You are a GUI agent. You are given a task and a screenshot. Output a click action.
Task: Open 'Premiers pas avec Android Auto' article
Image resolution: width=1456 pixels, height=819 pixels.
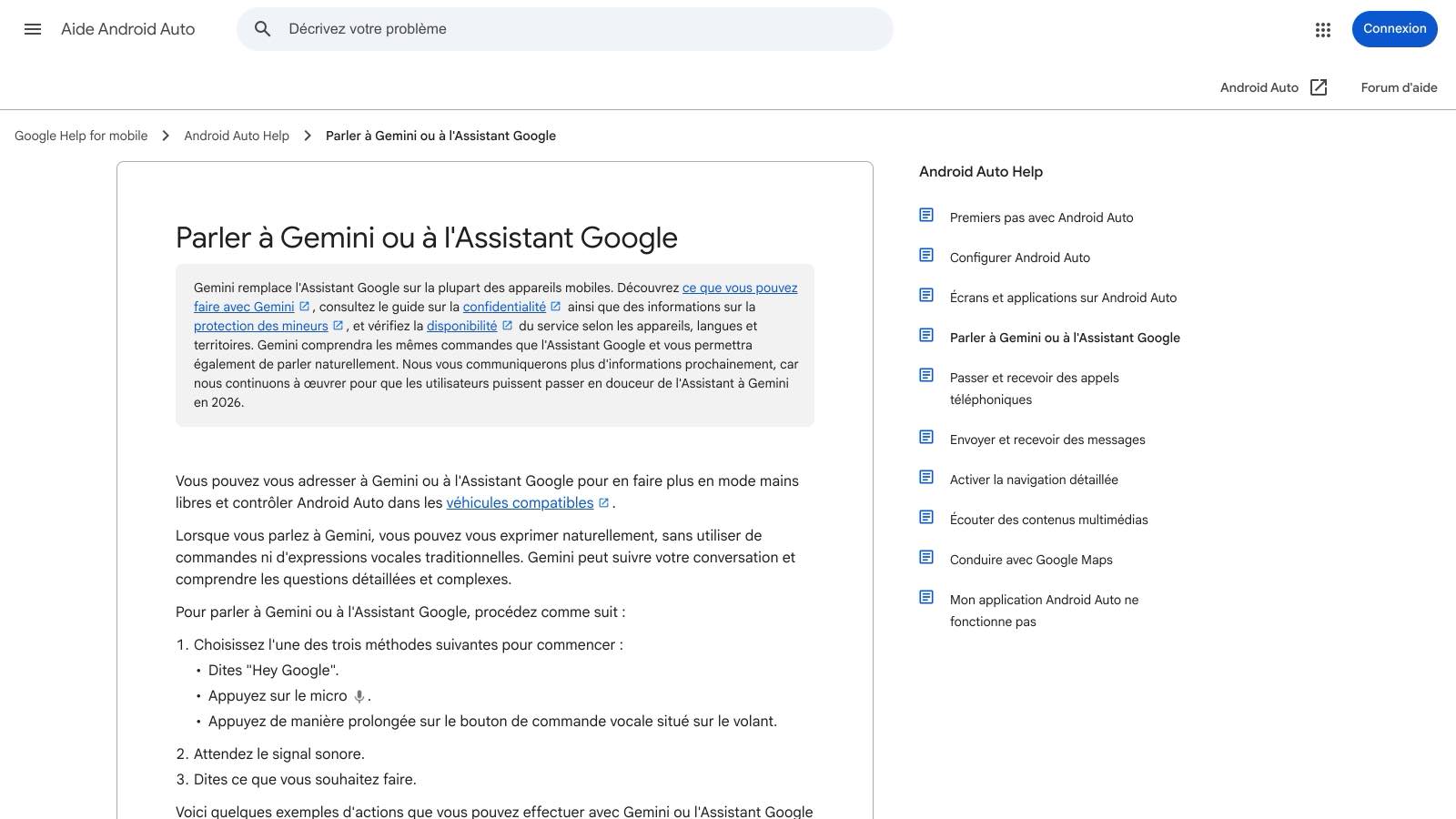click(x=1041, y=217)
